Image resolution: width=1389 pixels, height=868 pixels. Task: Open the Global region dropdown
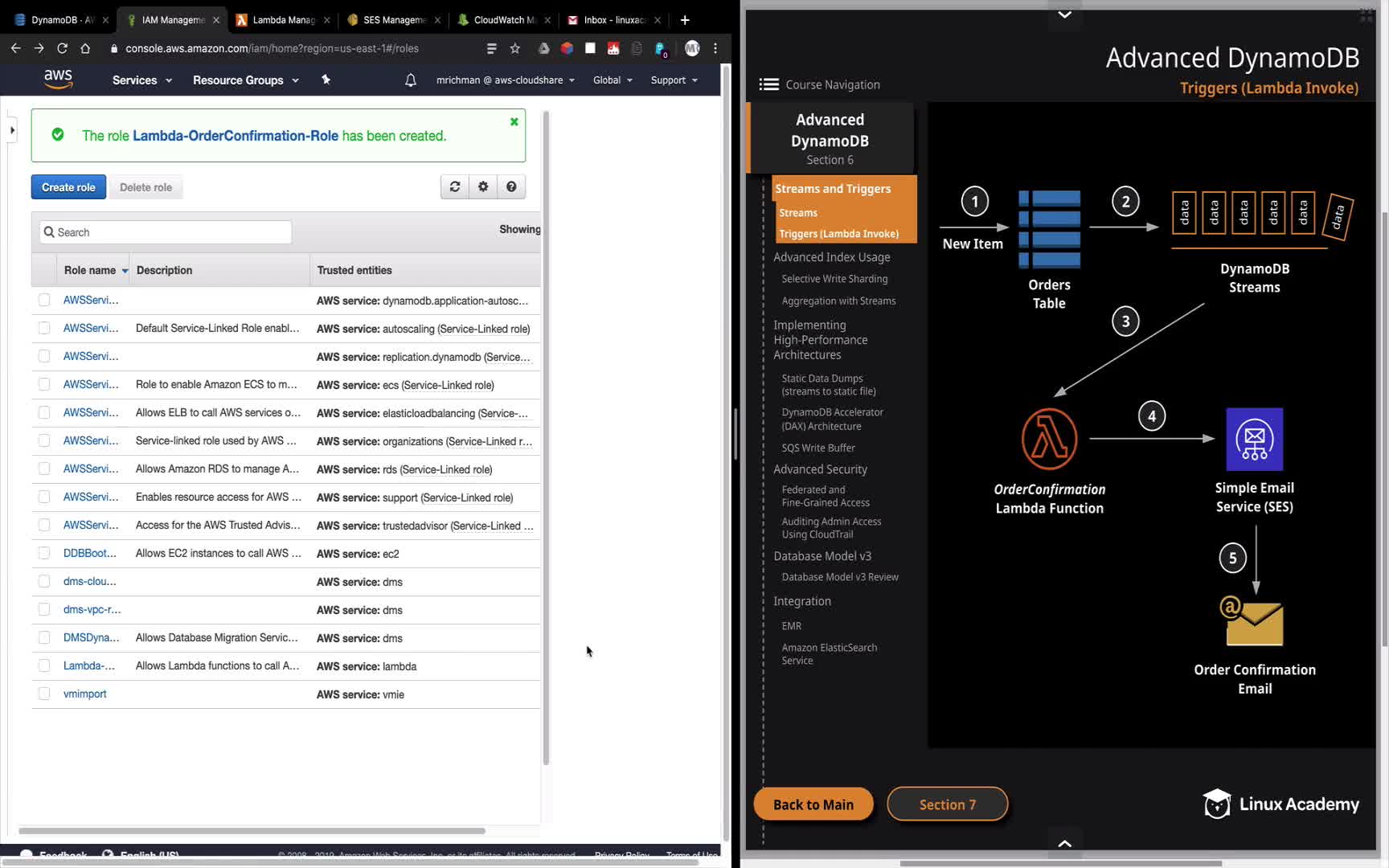point(613,80)
